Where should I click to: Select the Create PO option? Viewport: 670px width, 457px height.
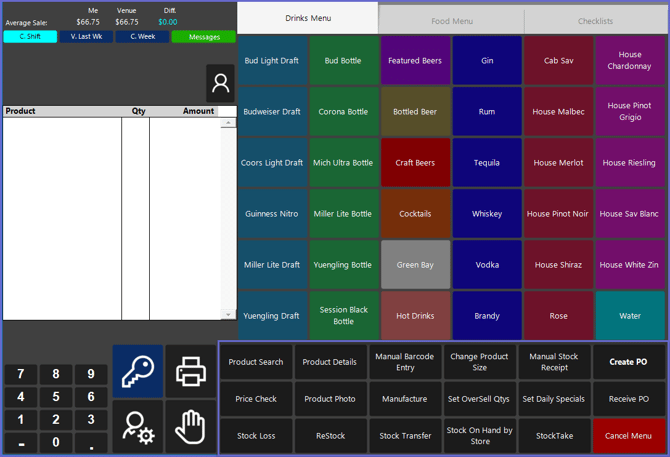[629, 362]
